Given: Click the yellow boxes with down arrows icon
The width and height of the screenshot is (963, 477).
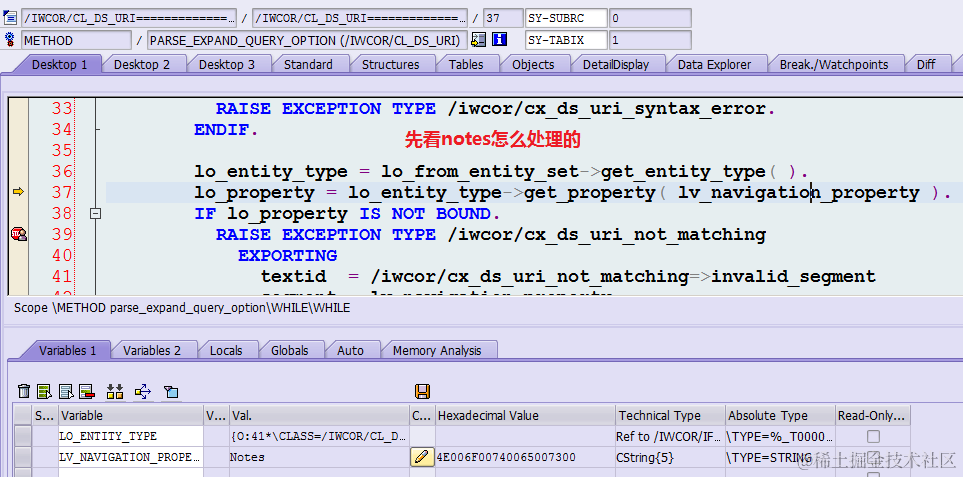Looking at the screenshot, I should (115, 391).
